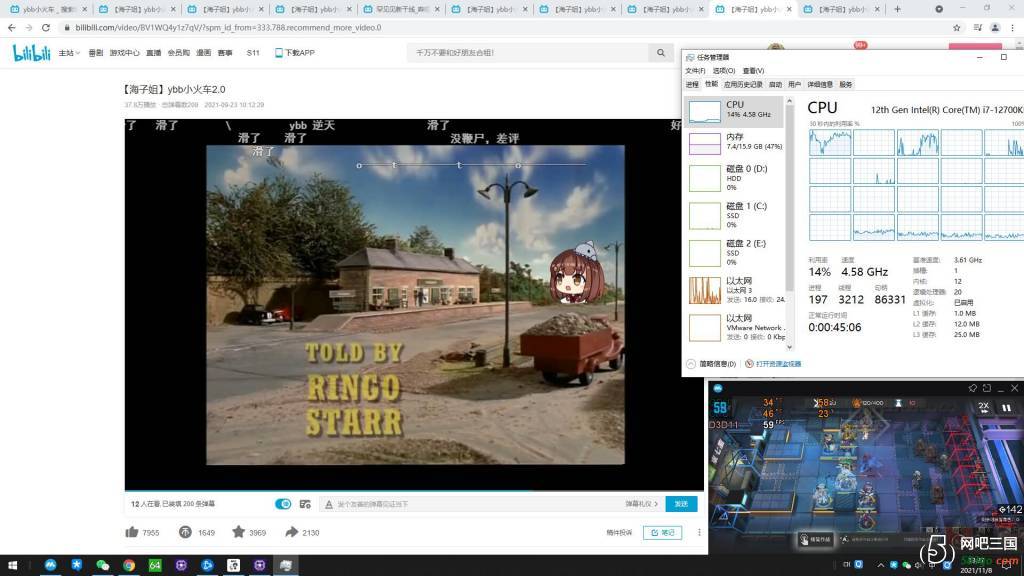Image resolution: width=1024 pixels, height=576 pixels.
Task: Switch to 服务 tab in Task Manager
Action: click(846, 84)
